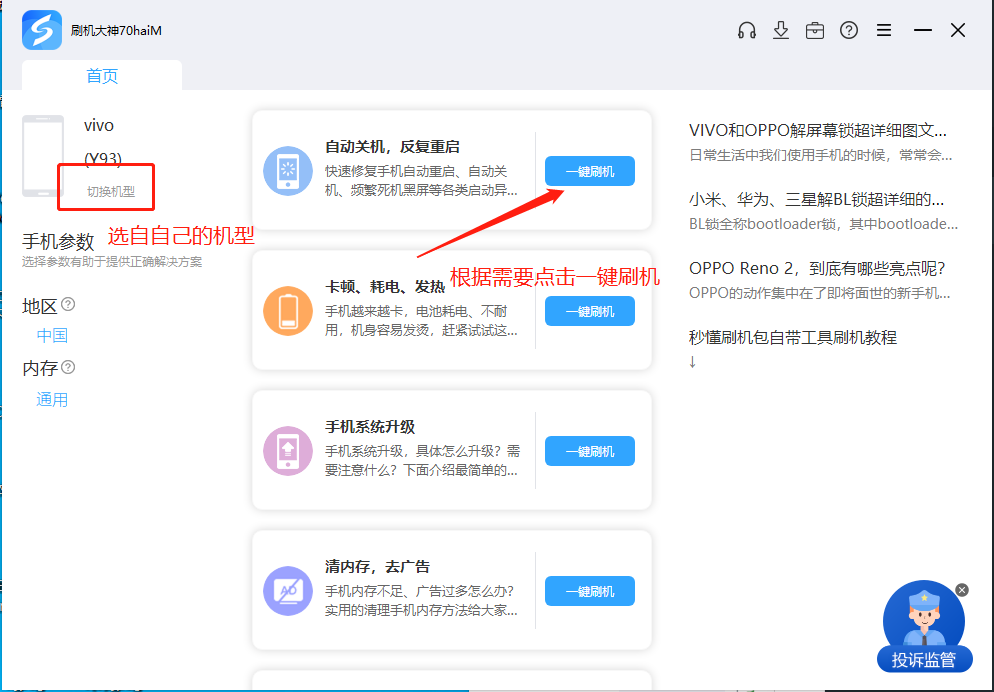
Task: Click the download icon in the title bar
Action: [781, 30]
